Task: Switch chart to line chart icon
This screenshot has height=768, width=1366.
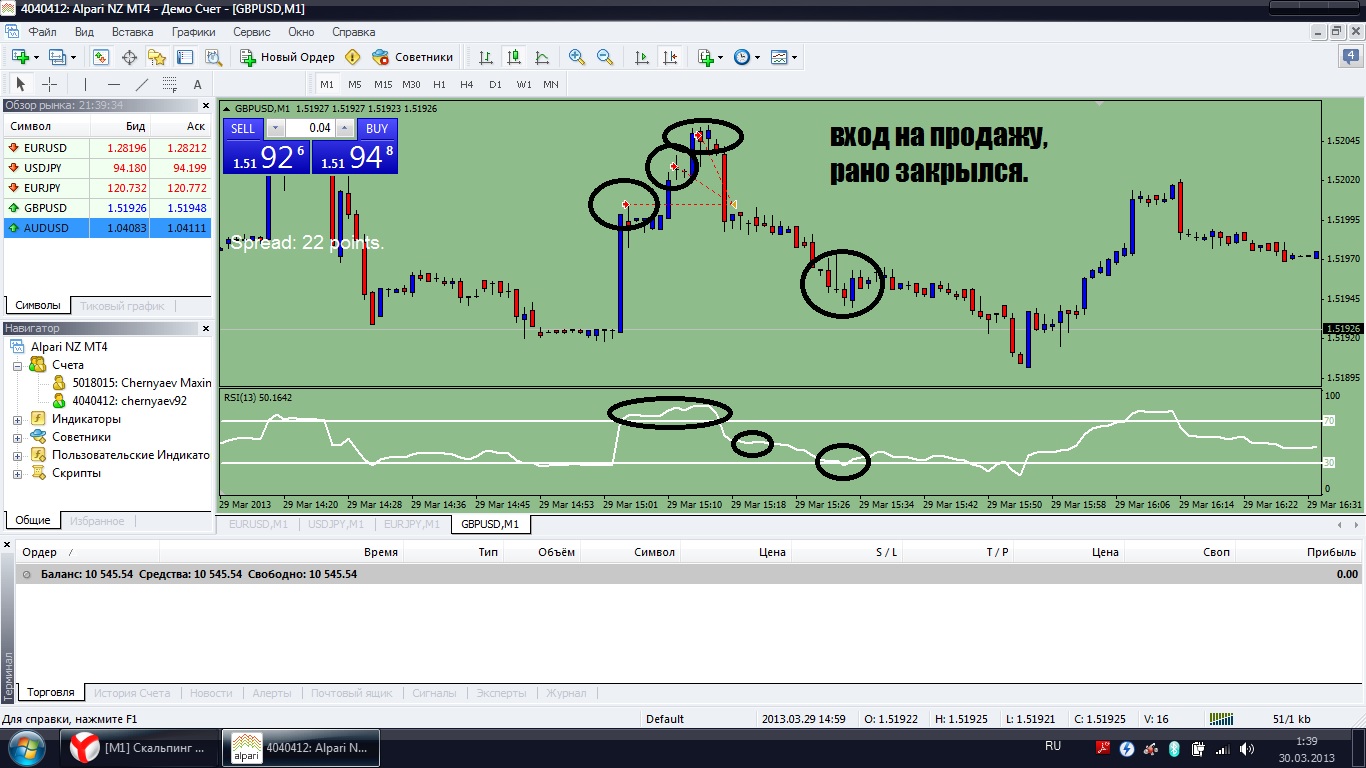Action: (x=542, y=57)
